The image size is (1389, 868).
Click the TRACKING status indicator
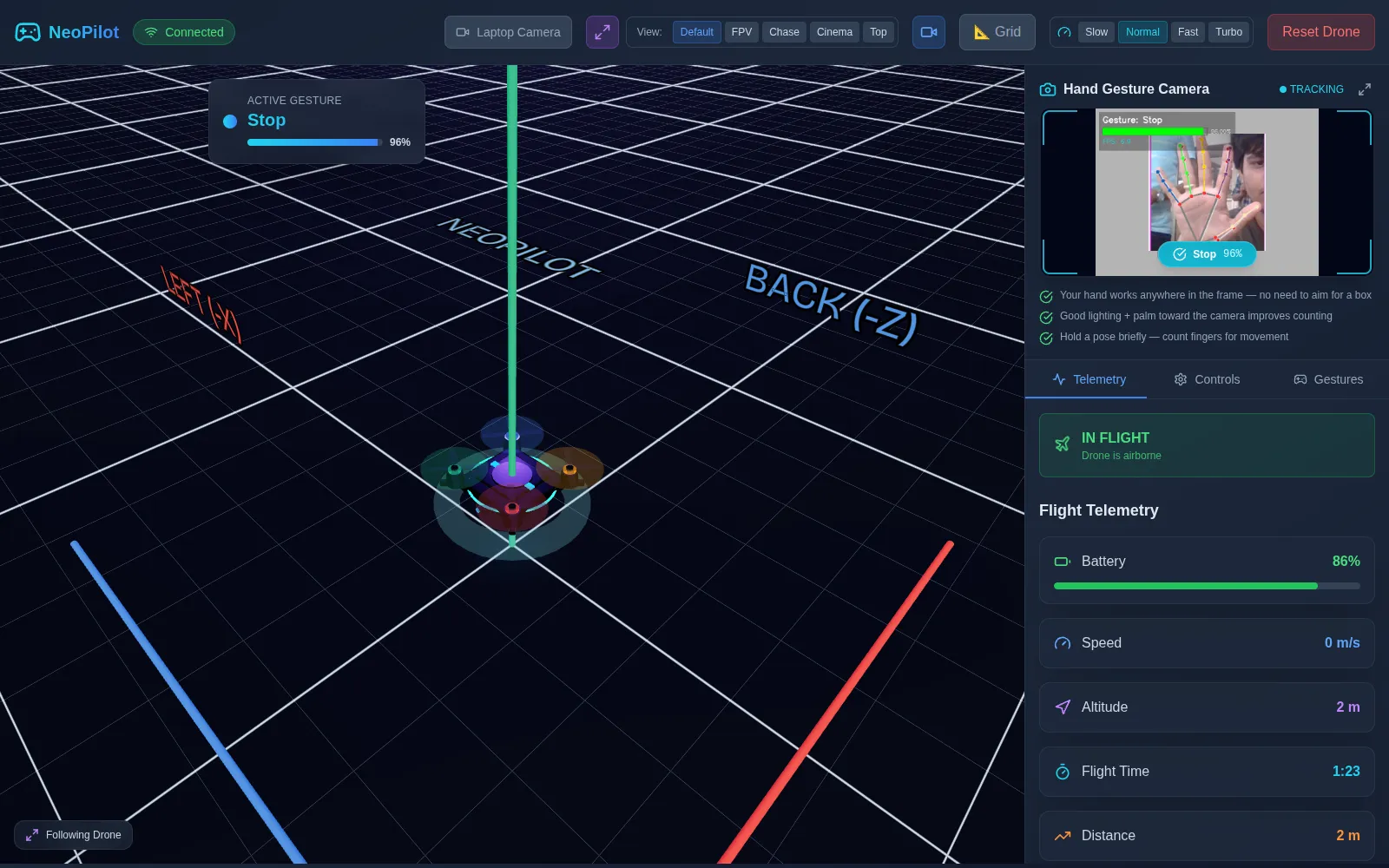click(x=1311, y=89)
